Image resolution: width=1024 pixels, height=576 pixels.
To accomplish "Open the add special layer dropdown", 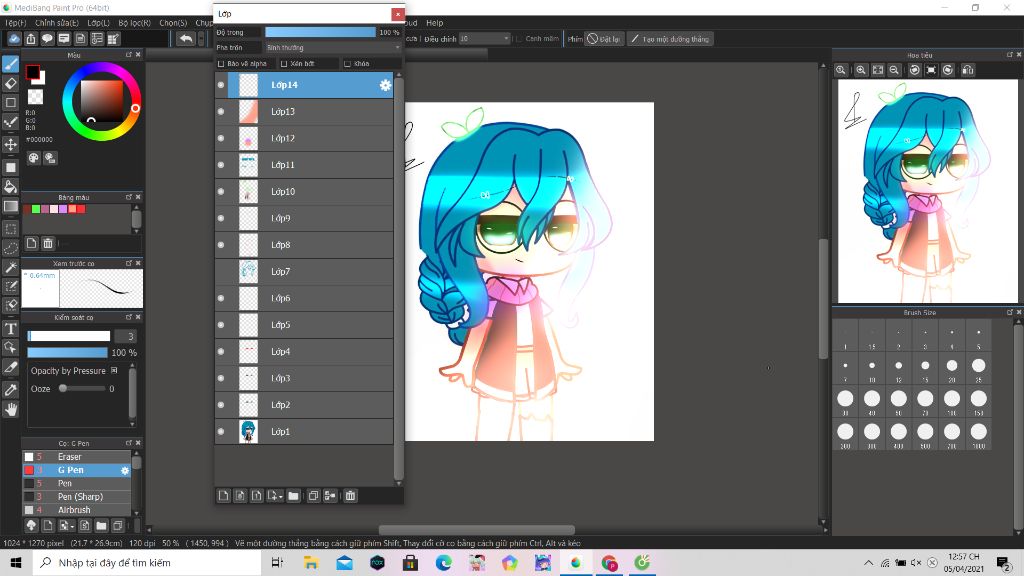I will click(275, 496).
